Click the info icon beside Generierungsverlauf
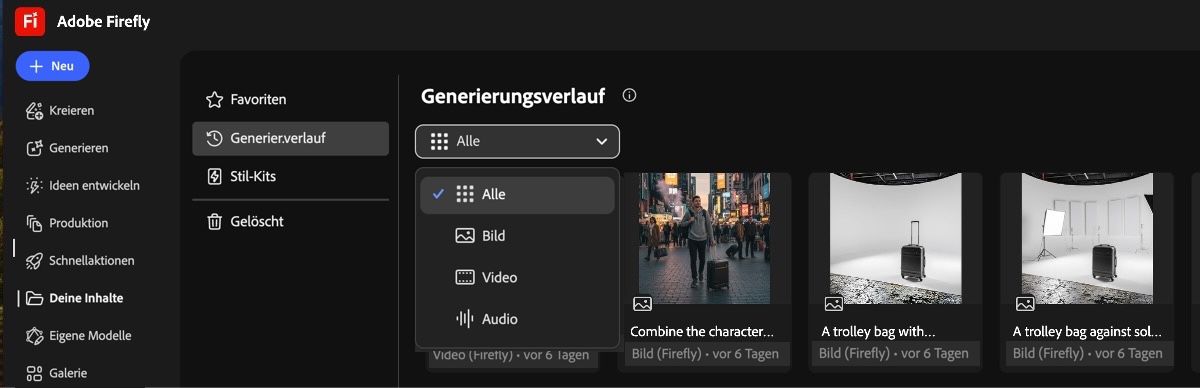The image size is (1200, 388). click(629, 96)
